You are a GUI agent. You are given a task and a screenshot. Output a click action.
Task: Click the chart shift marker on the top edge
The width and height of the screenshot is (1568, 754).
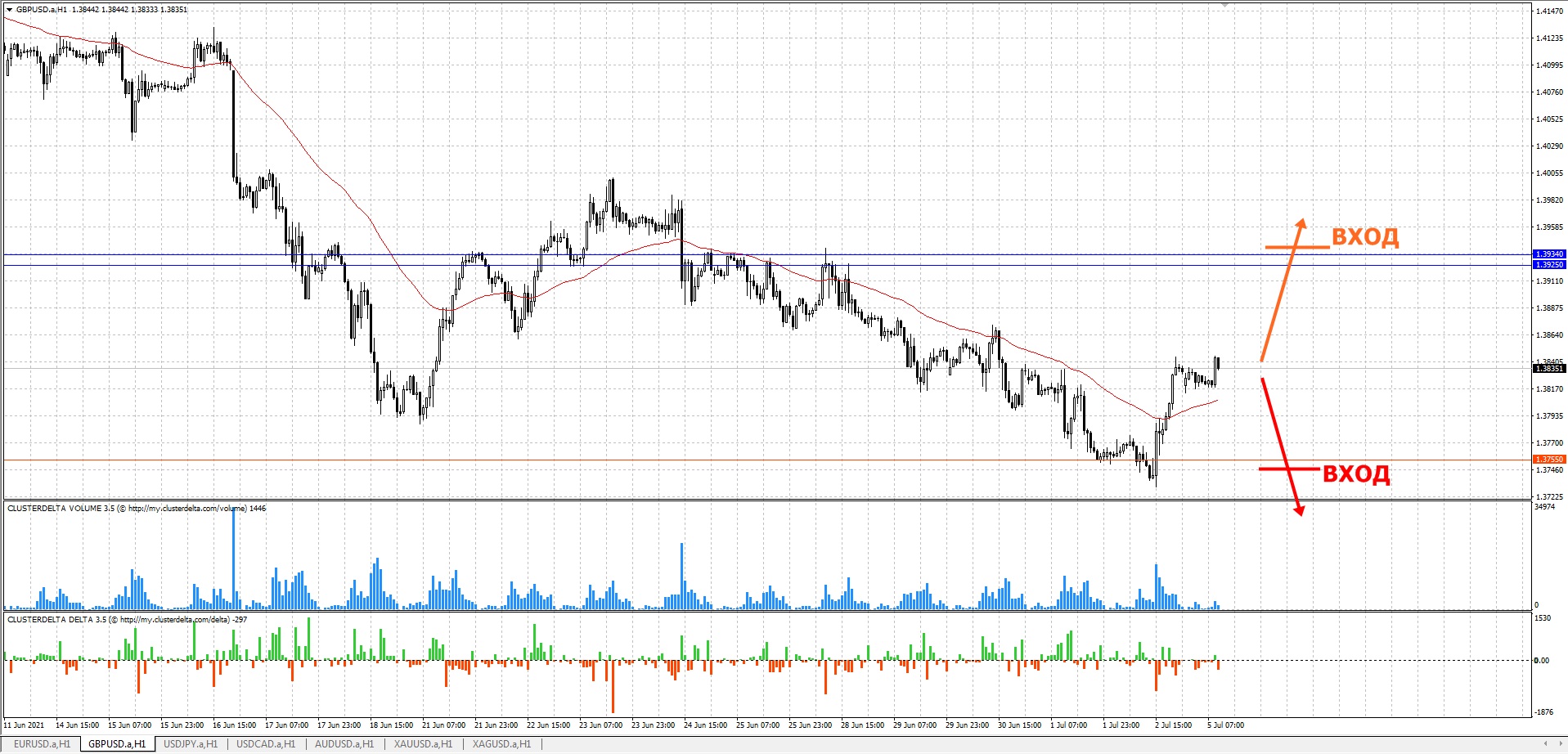tap(1224, 5)
